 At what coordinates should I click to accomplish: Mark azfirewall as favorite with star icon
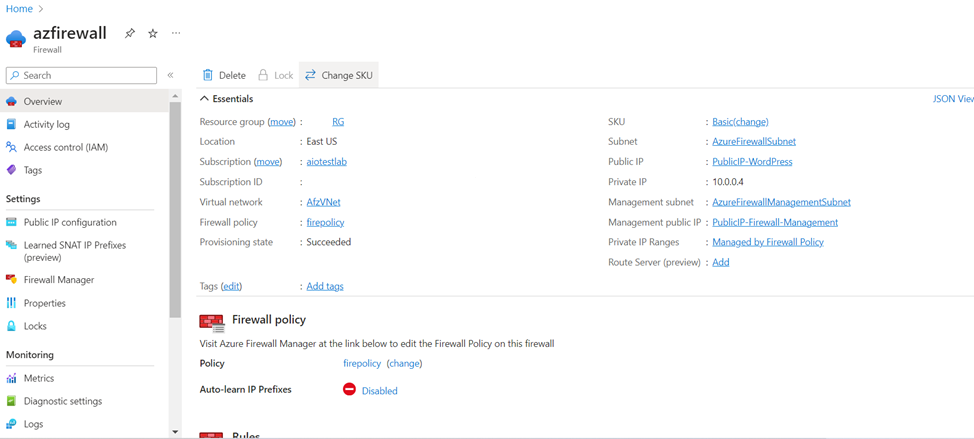(153, 33)
